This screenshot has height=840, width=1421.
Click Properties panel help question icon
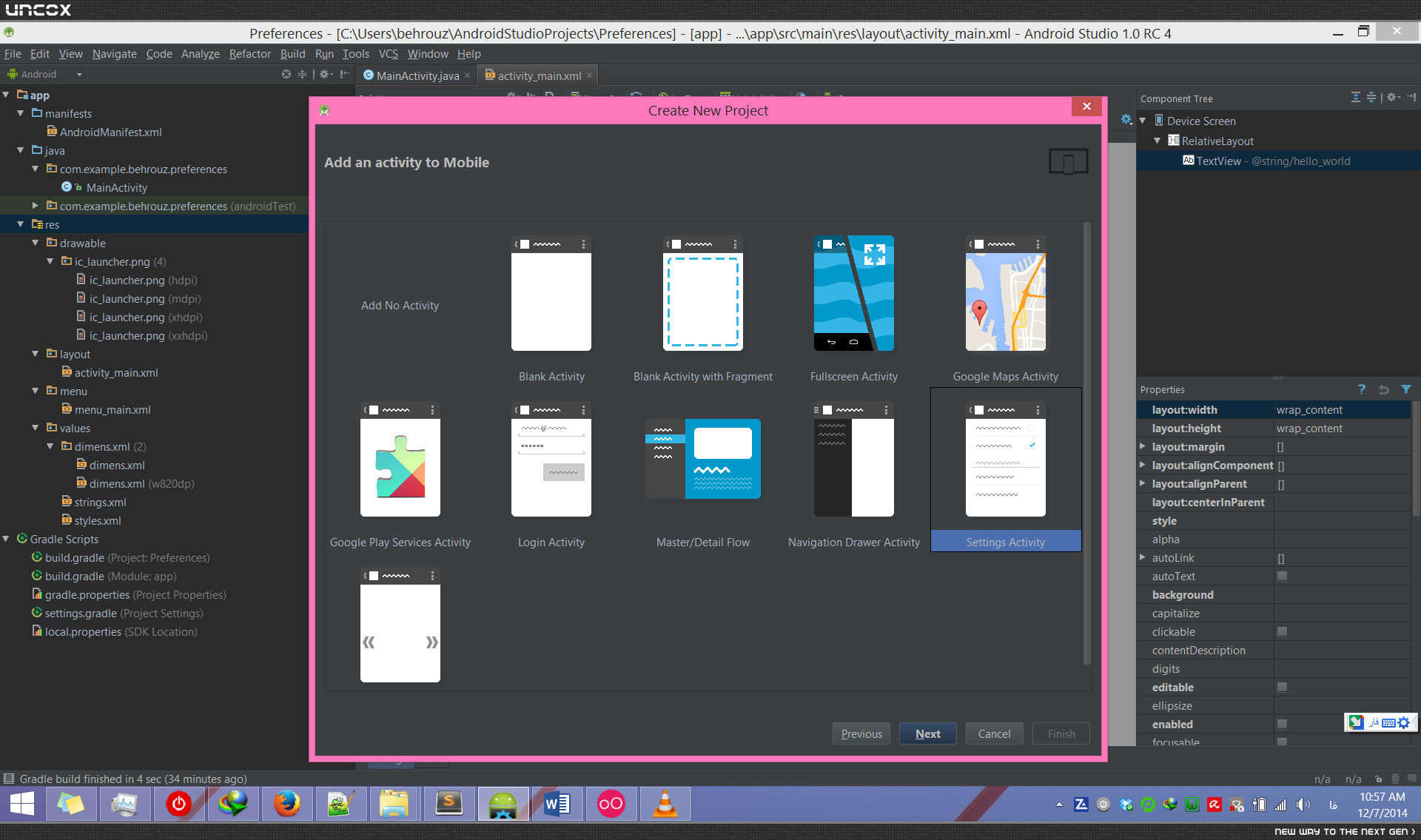[x=1361, y=389]
